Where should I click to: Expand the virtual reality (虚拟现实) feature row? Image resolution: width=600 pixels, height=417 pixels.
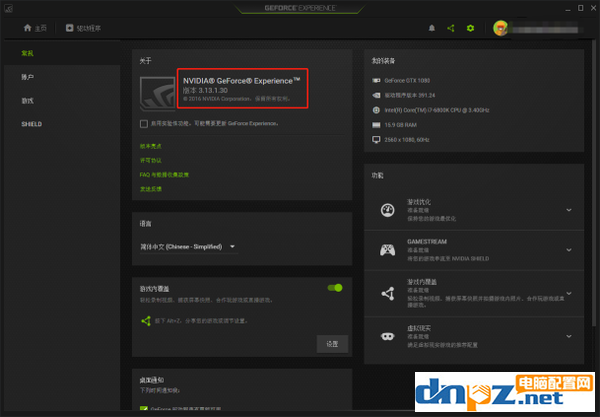569,336
